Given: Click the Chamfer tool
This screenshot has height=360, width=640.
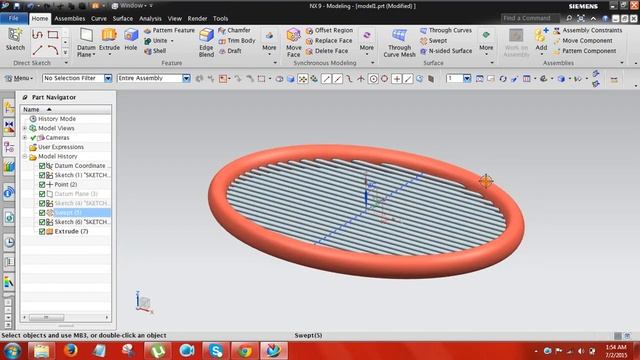Looking at the screenshot, I should click(234, 30).
